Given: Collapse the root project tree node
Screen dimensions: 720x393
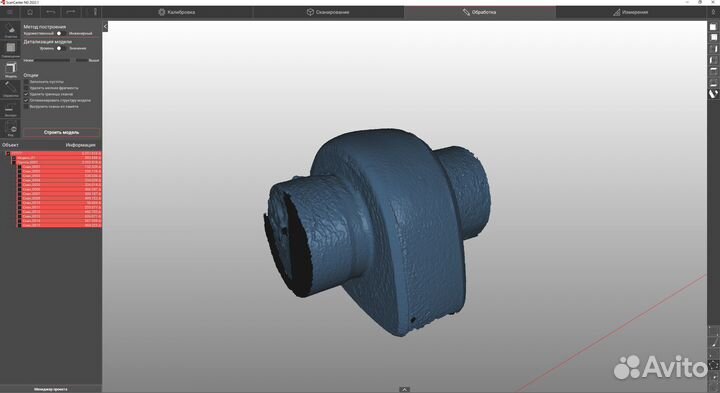Looking at the screenshot, I should click(8, 153).
